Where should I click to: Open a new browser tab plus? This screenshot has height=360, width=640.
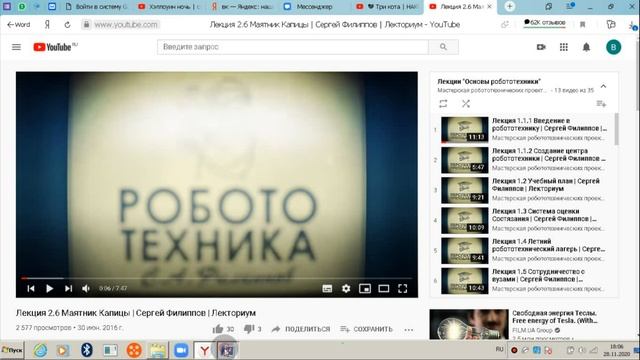(509, 7)
